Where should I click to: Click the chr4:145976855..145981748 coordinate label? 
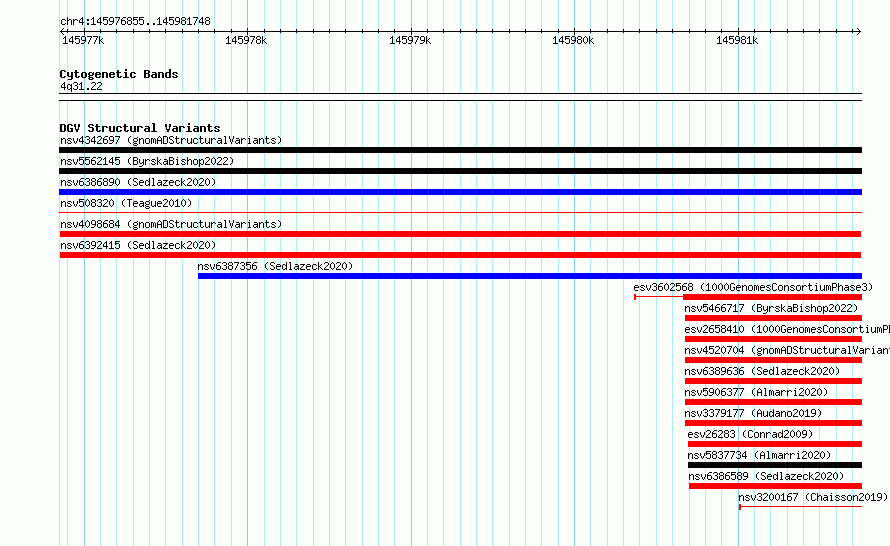coord(135,22)
